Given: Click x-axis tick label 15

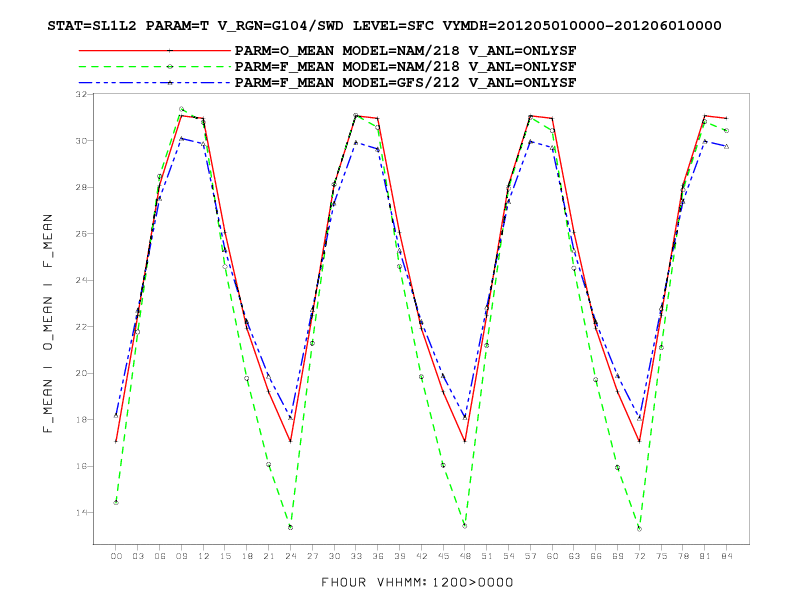Looking at the screenshot, I should (225, 556).
